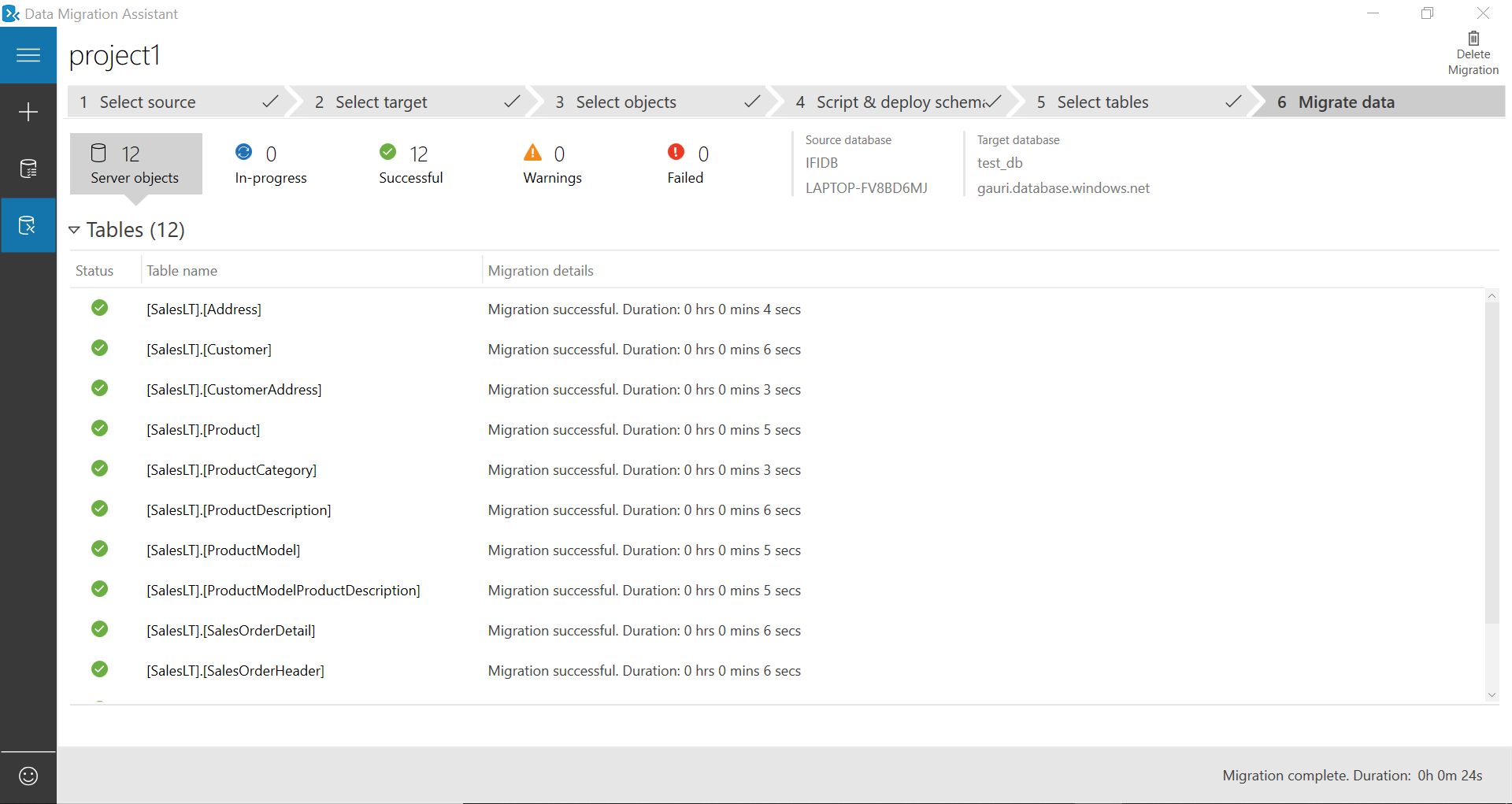Filter by Failed objects
Screen dimensions: 1512x804
tap(687, 164)
